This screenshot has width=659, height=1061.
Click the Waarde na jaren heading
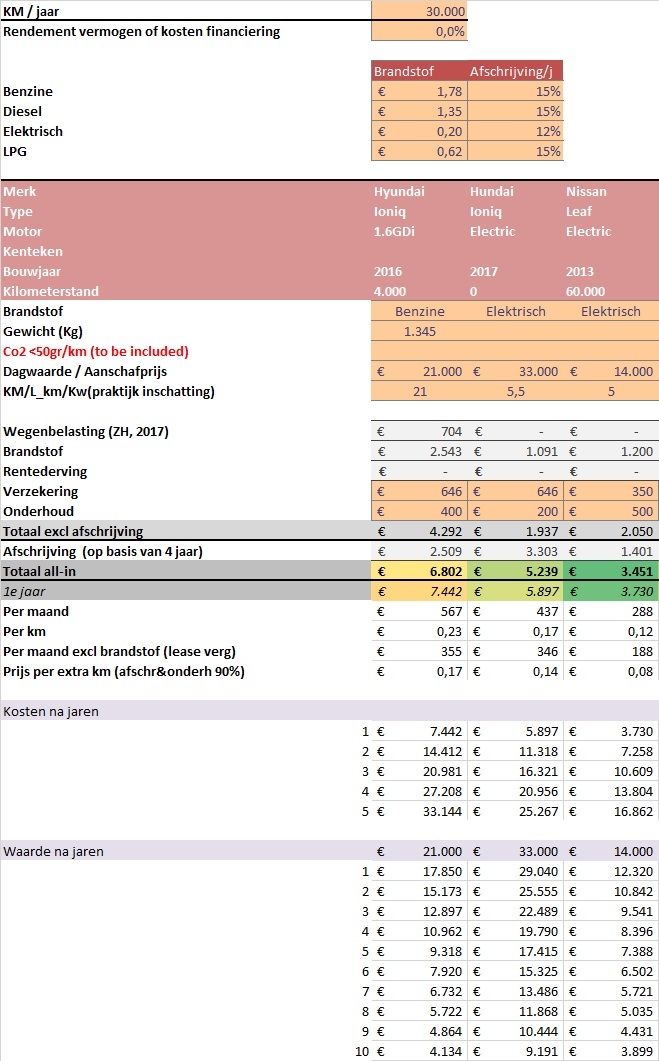click(53, 851)
